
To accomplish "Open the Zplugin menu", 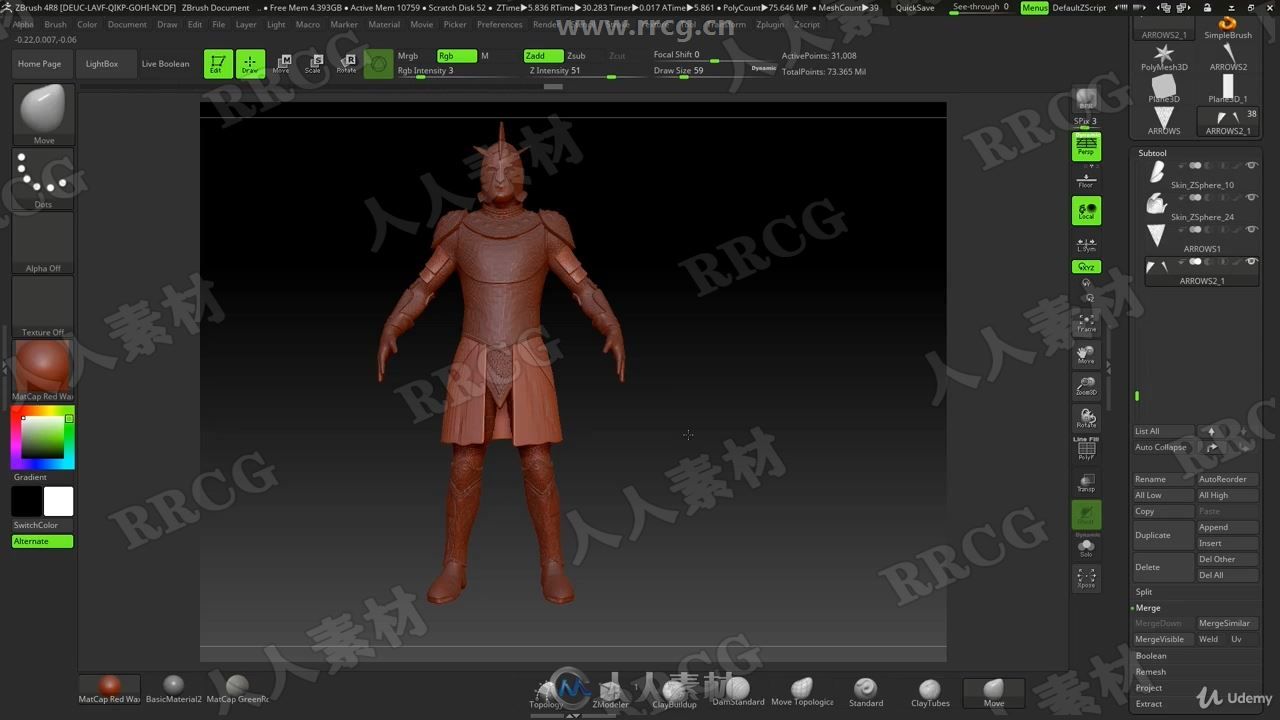I will pyautogui.click(x=770, y=24).
